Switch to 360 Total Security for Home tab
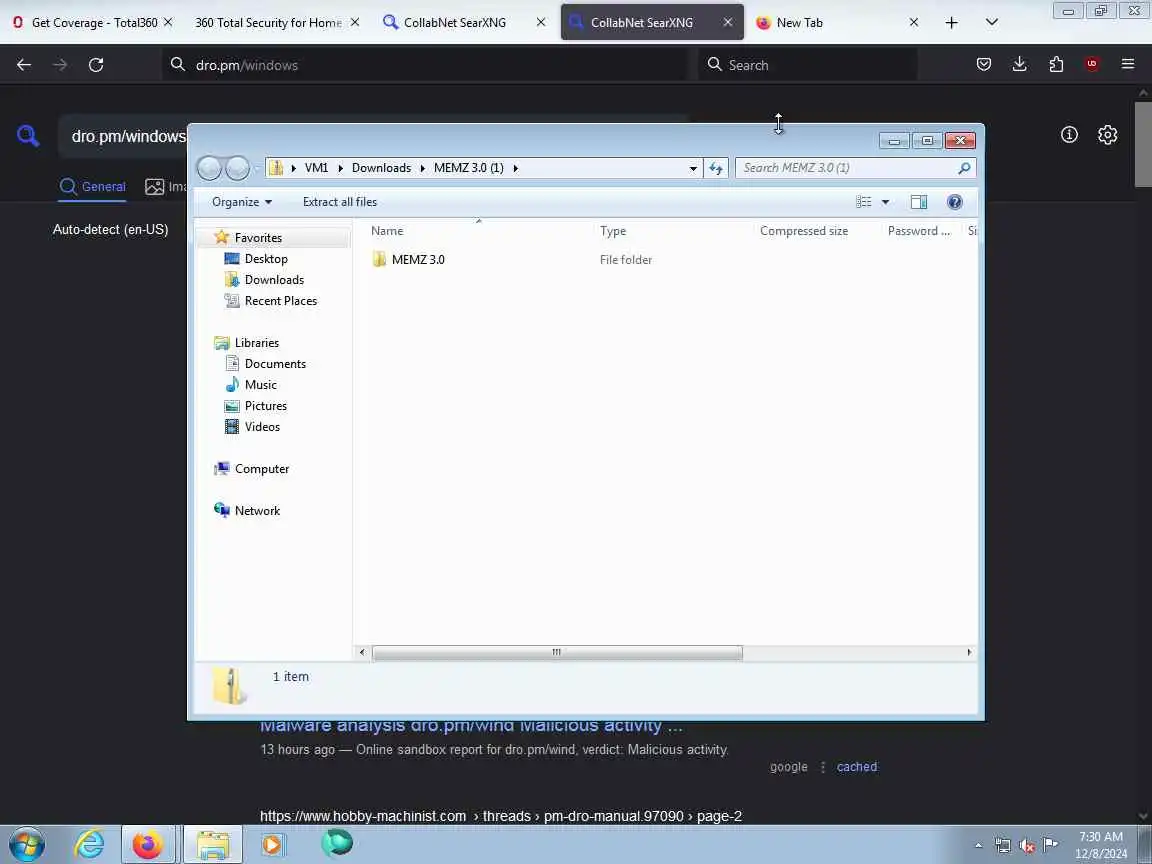 click(276, 23)
